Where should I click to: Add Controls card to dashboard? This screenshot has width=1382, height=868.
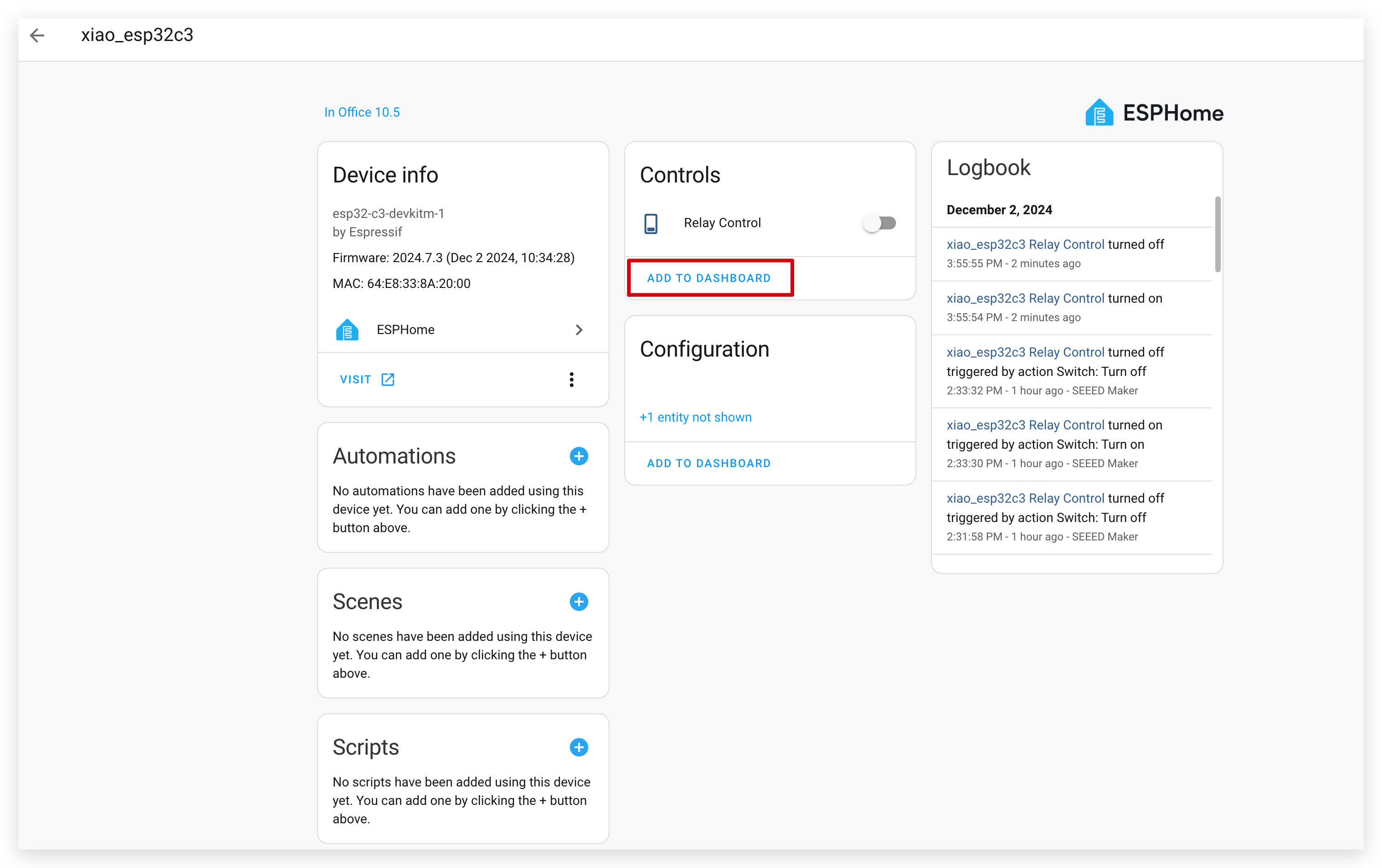[x=709, y=278]
